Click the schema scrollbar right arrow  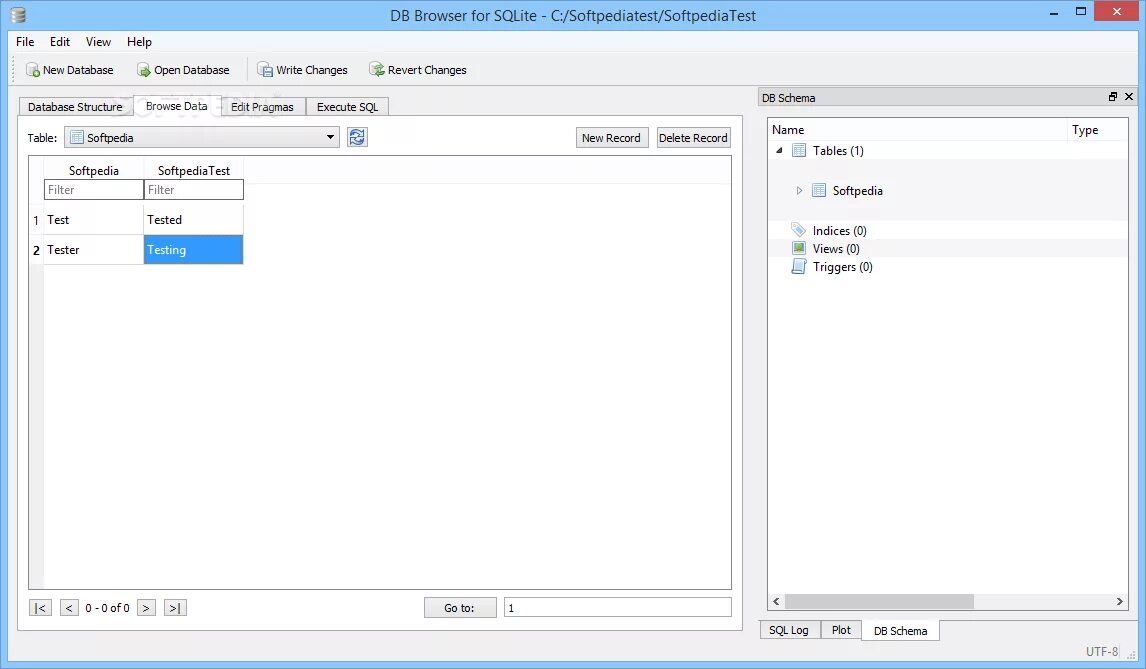coord(1119,601)
